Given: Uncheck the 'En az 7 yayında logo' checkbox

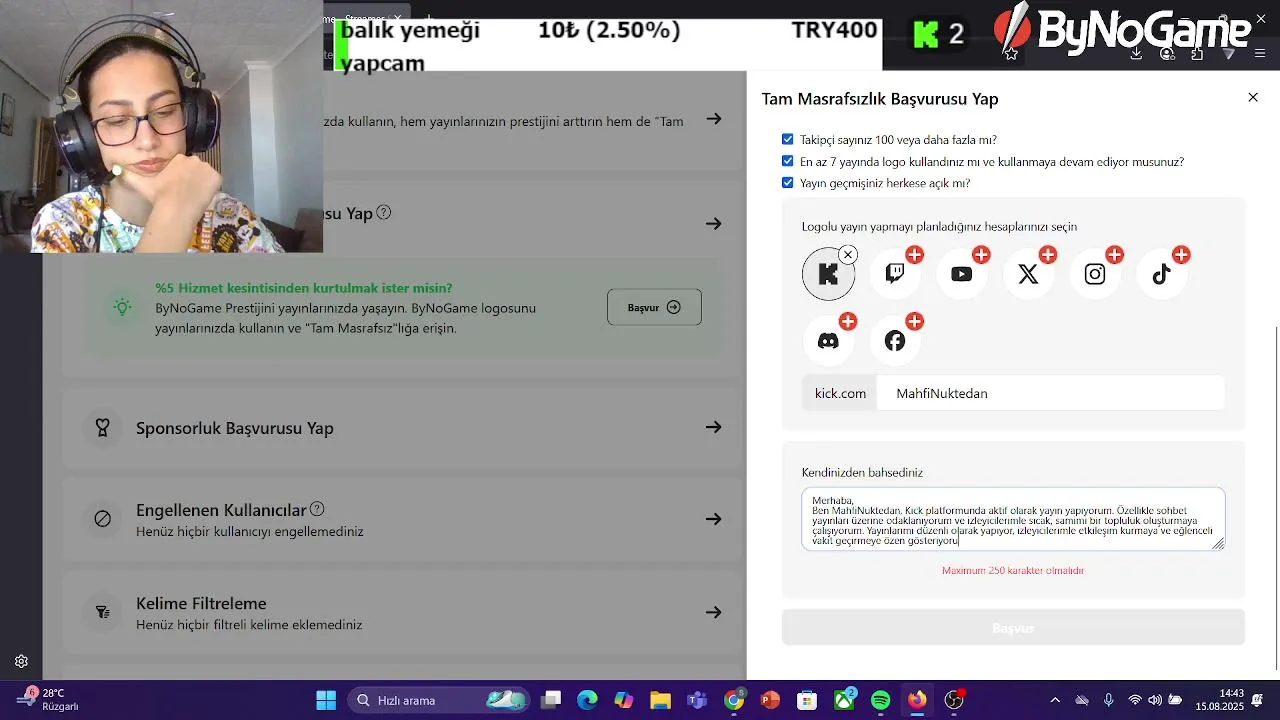Looking at the screenshot, I should pos(788,161).
